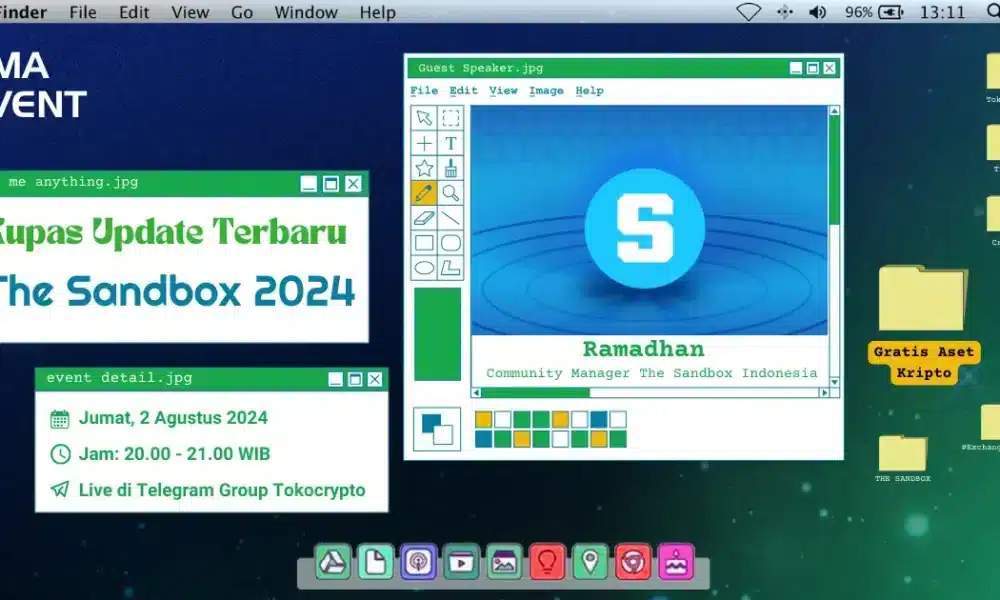1000x600 pixels.
Task: Click the 'The Sandbox 2024' heading
Action: pyautogui.click(x=177, y=291)
